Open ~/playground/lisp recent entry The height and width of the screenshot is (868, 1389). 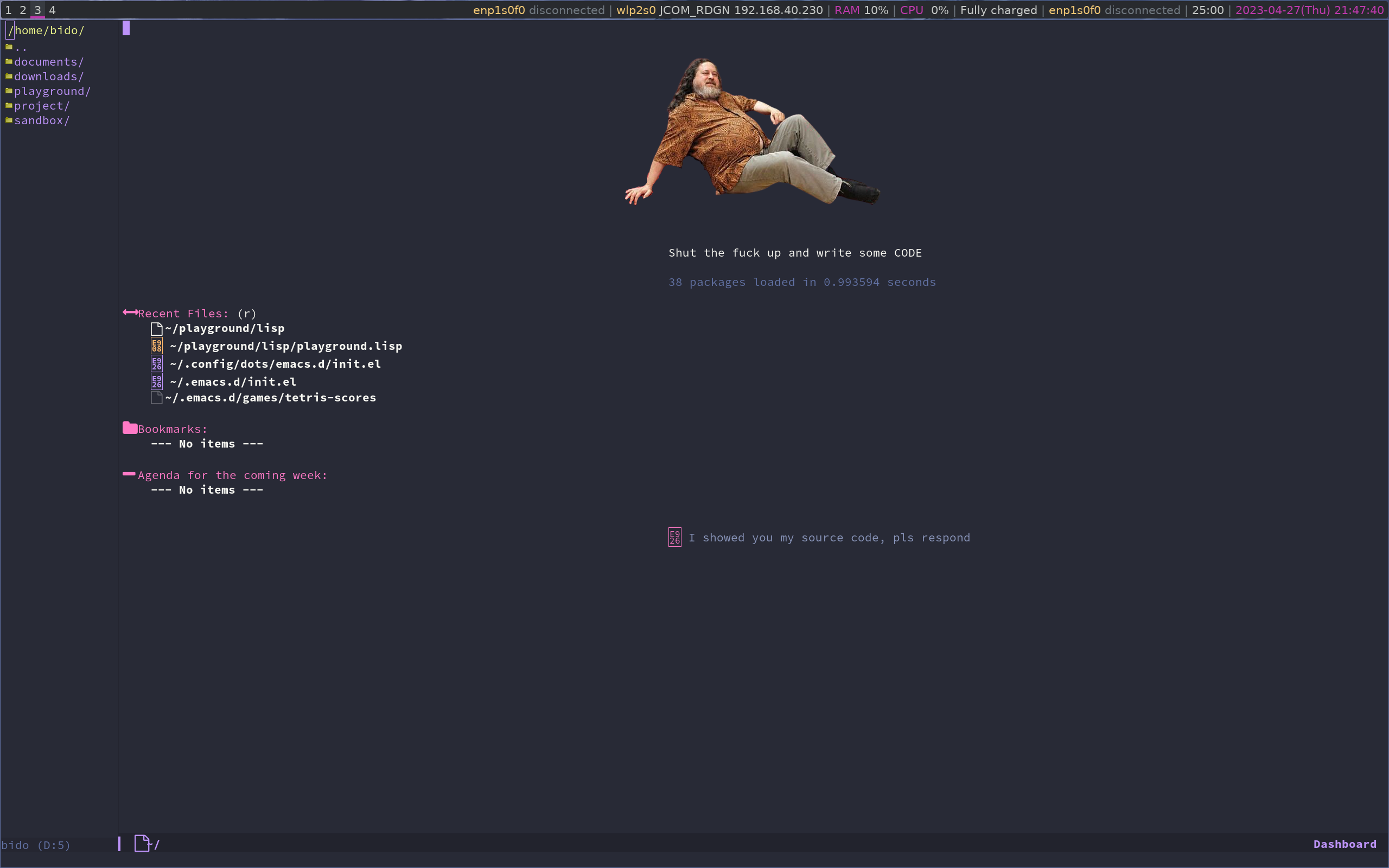(x=225, y=328)
